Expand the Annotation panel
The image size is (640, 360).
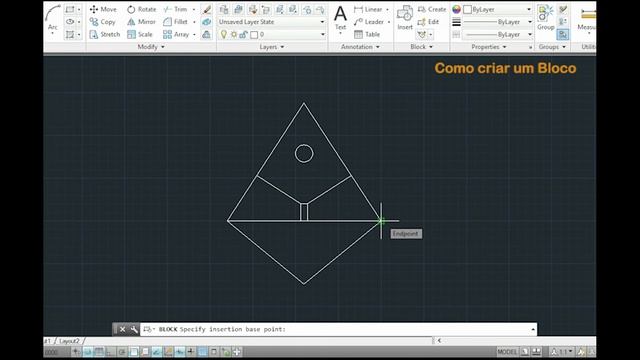coord(360,47)
